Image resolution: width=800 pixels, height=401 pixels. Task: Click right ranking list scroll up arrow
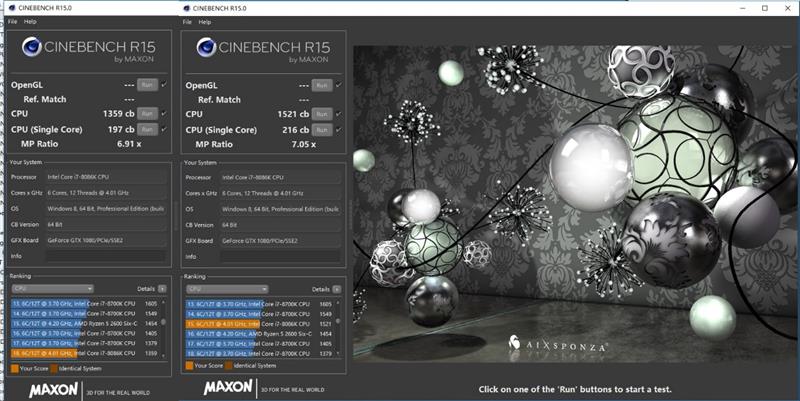[338, 303]
